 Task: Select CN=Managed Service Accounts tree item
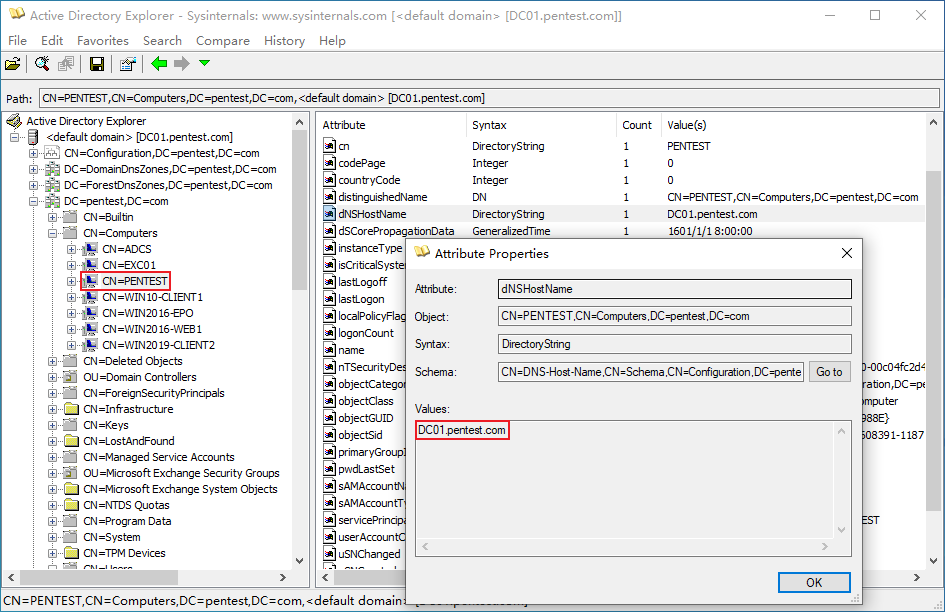click(159, 457)
